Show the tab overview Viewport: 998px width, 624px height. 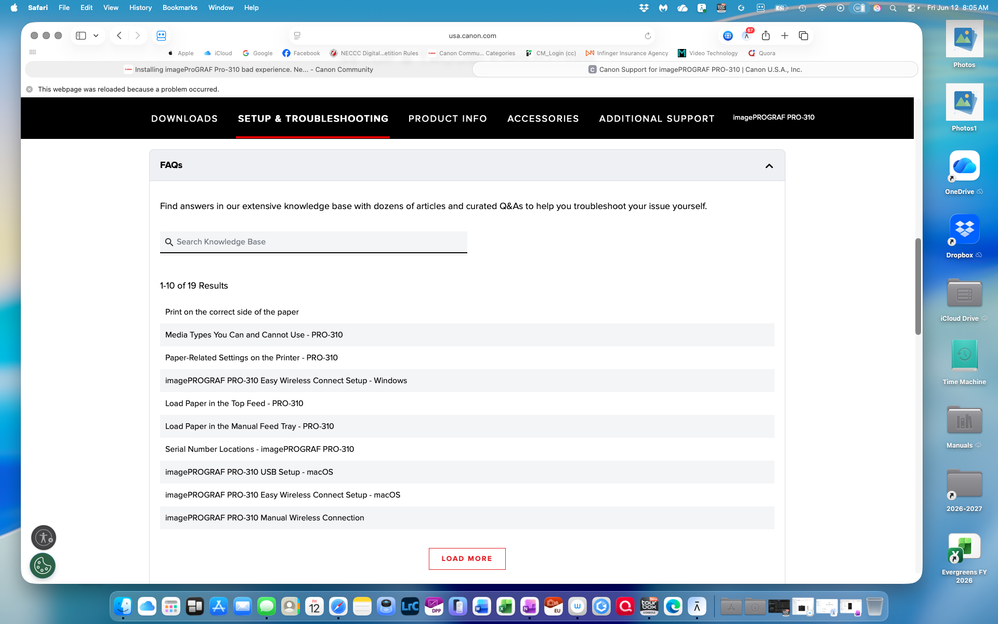click(x=803, y=36)
